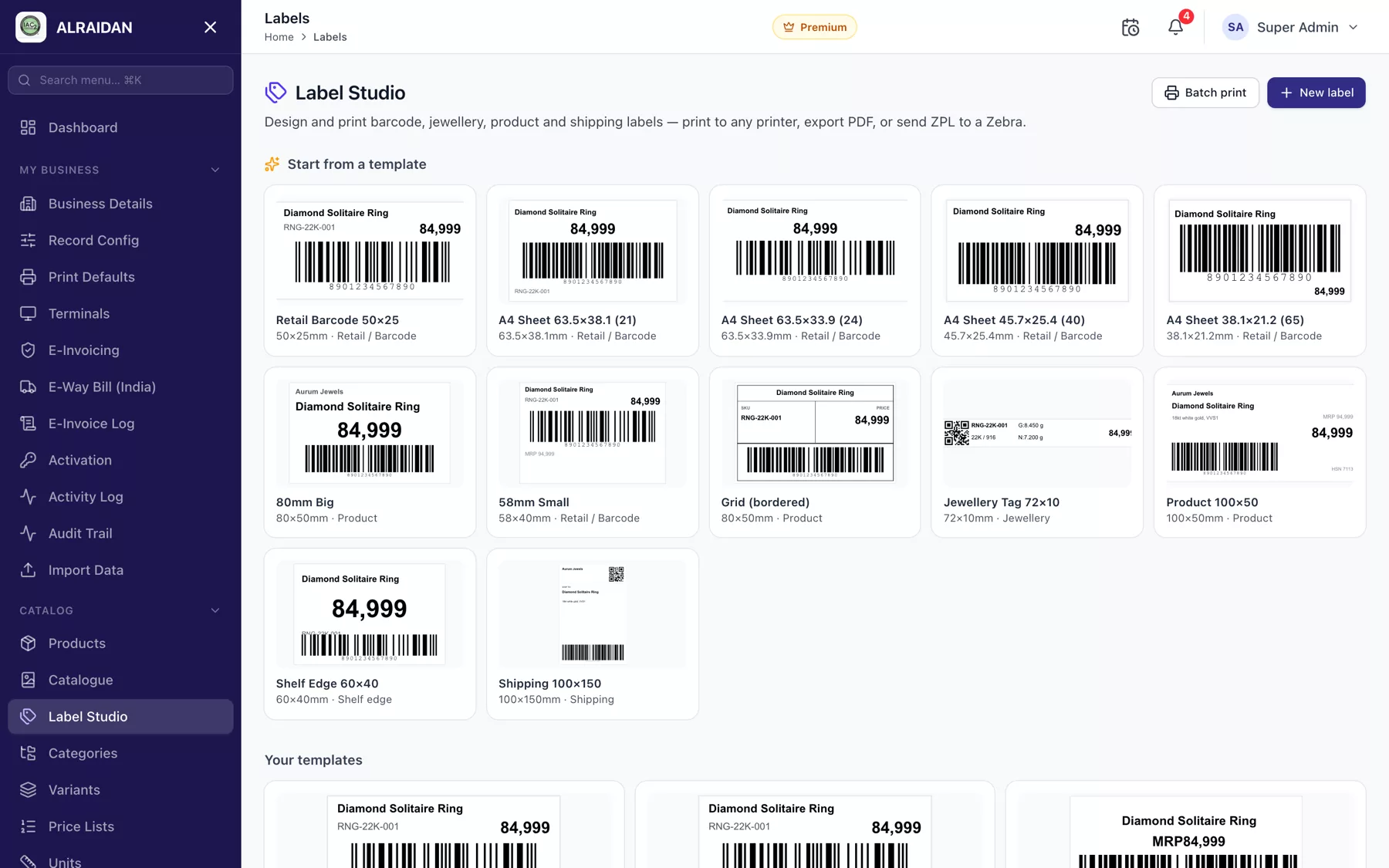Open Dashboard menu item
This screenshot has height=868, width=1389.
tap(120, 127)
